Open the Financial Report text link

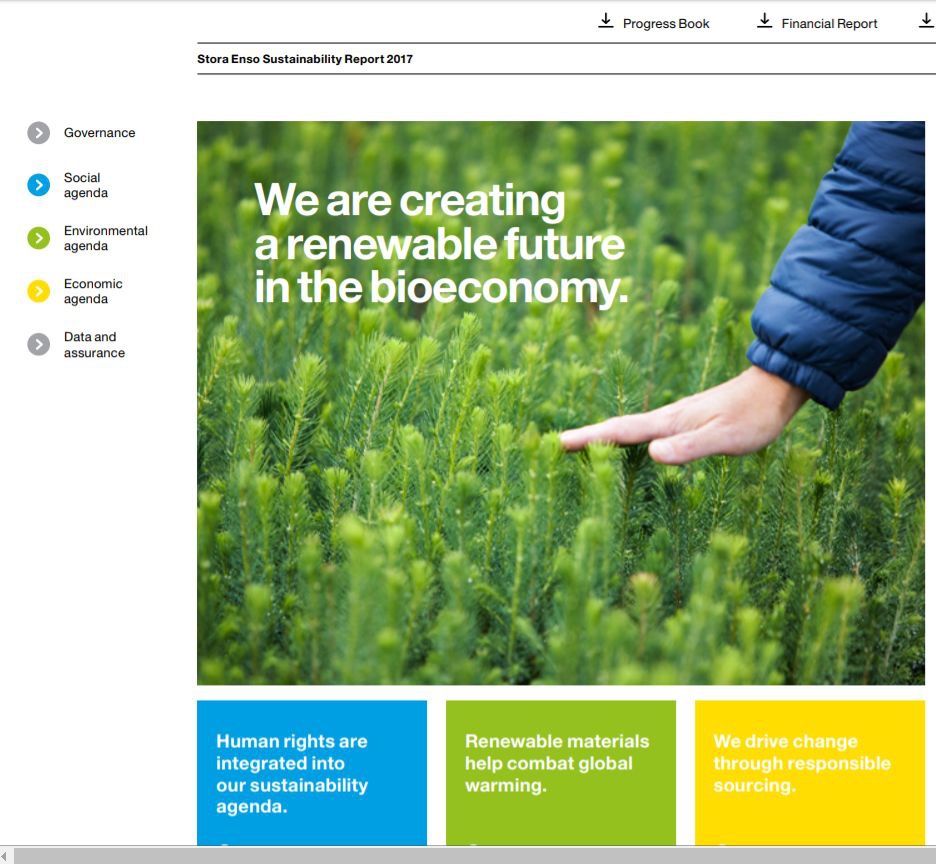tap(829, 23)
